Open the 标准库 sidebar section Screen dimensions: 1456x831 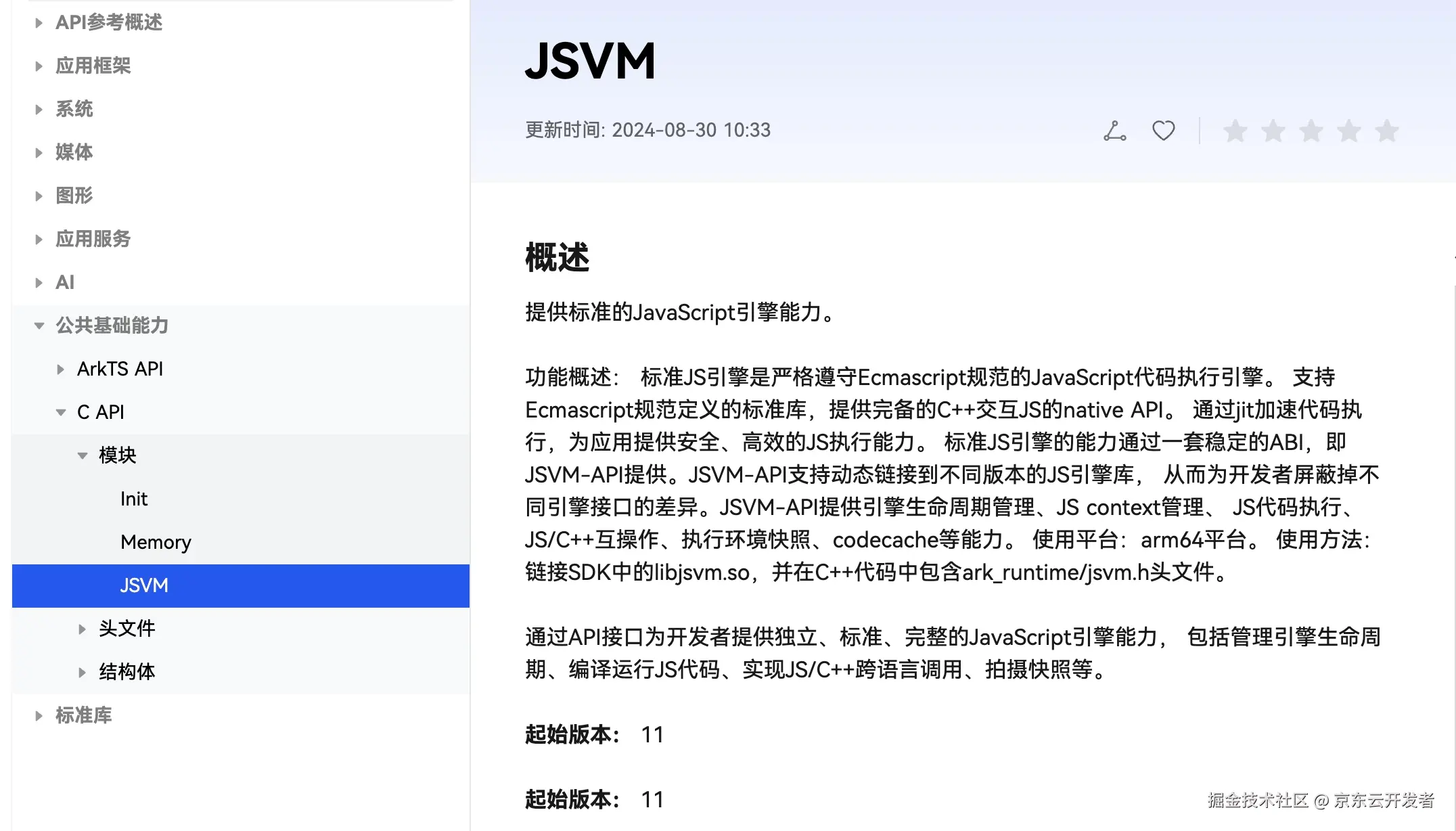pyautogui.click(x=83, y=715)
